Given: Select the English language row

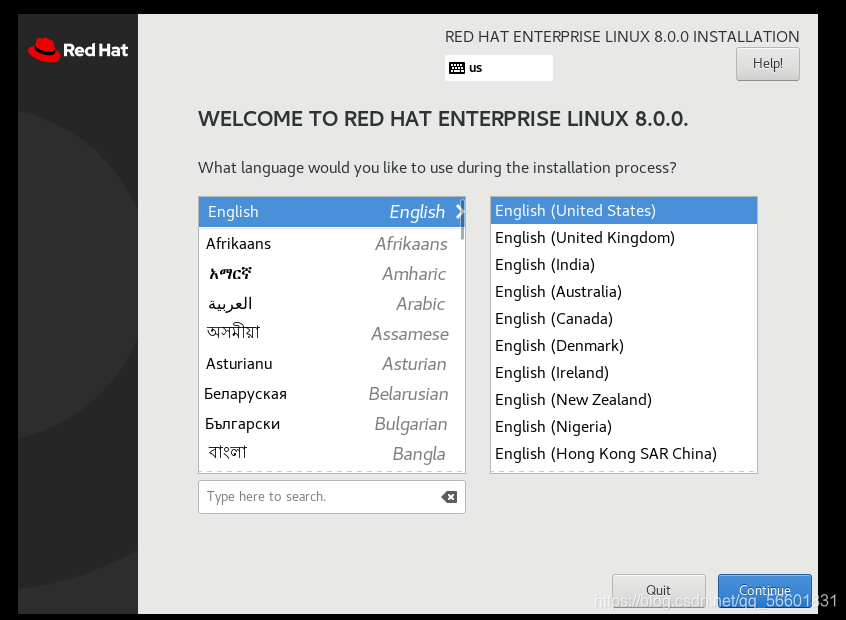Looking at the screenshot, I should point(331,212).
